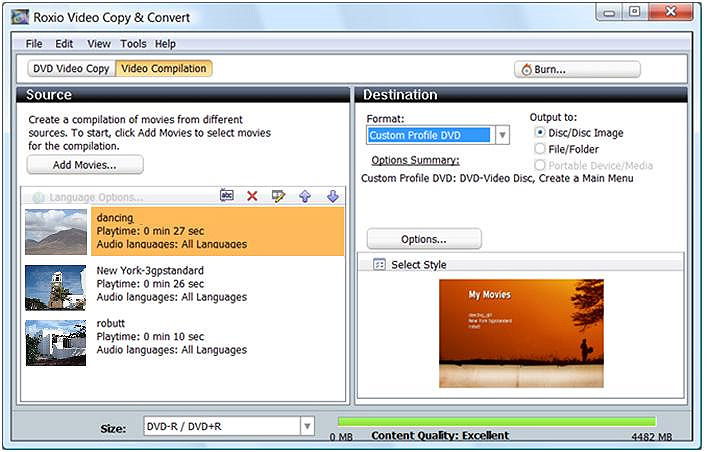Click the Add Movies button
This screenshot has width=707, height=452.
coord(85,165)
